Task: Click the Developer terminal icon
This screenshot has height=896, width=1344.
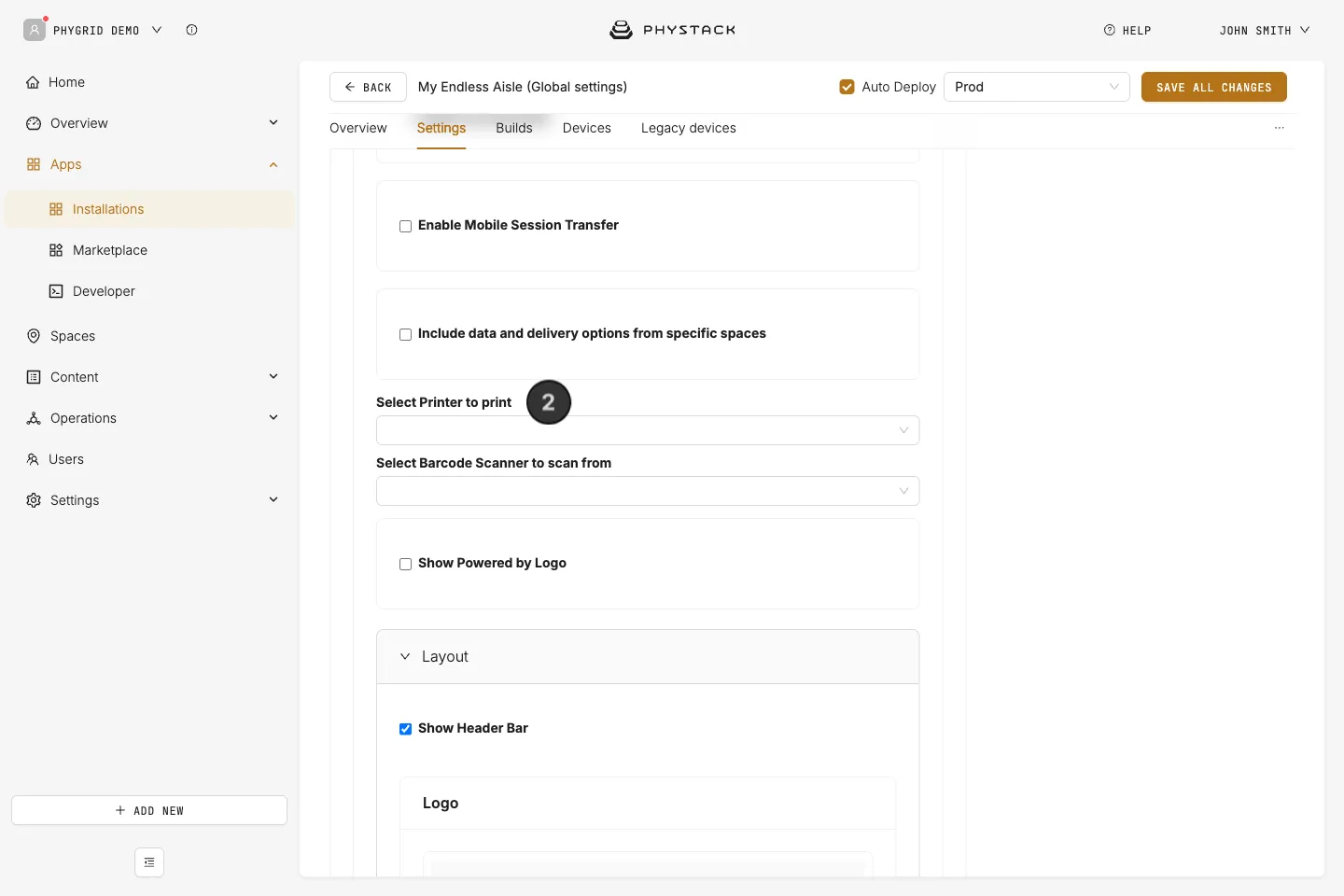Action: (x=56, y=291)
